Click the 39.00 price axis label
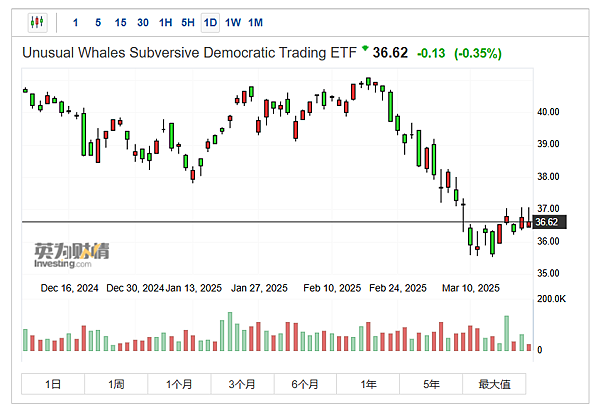 coord(548,144)
